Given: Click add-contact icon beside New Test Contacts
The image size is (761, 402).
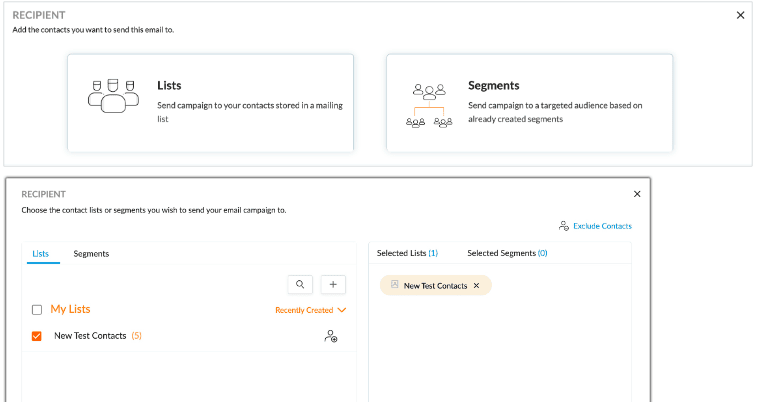Looking at the screenshot, I should (x=331, y=336).
